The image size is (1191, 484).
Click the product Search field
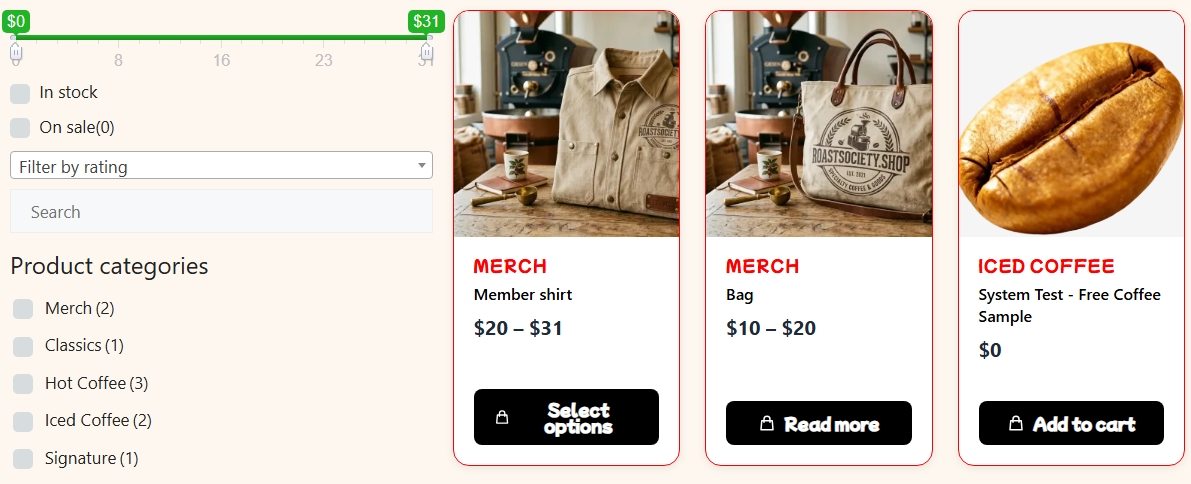[221, 211]
